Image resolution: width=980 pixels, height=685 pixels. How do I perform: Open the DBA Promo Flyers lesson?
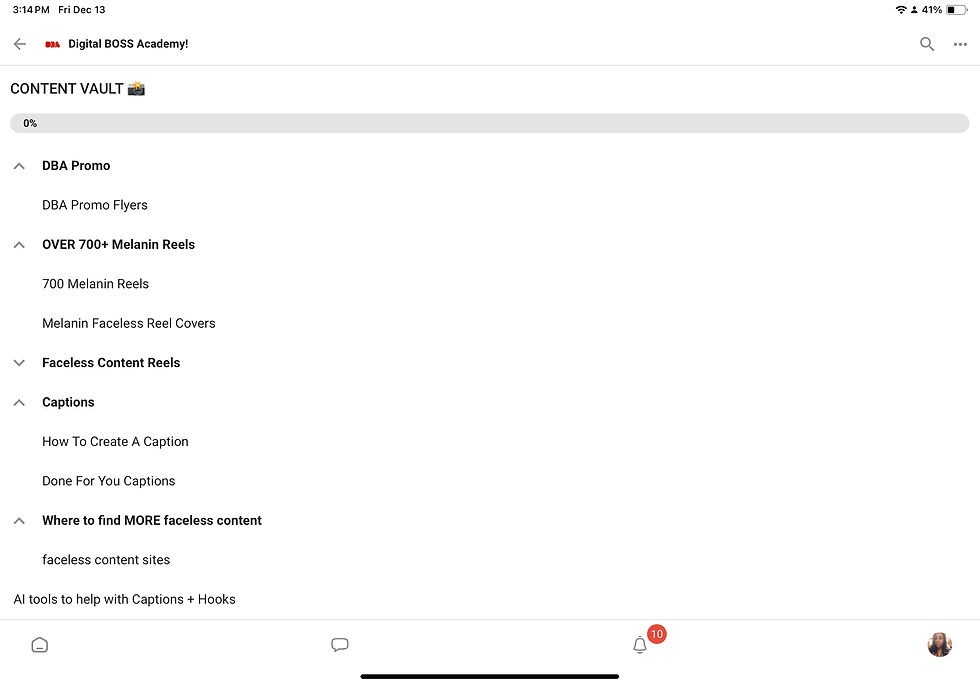95,205
